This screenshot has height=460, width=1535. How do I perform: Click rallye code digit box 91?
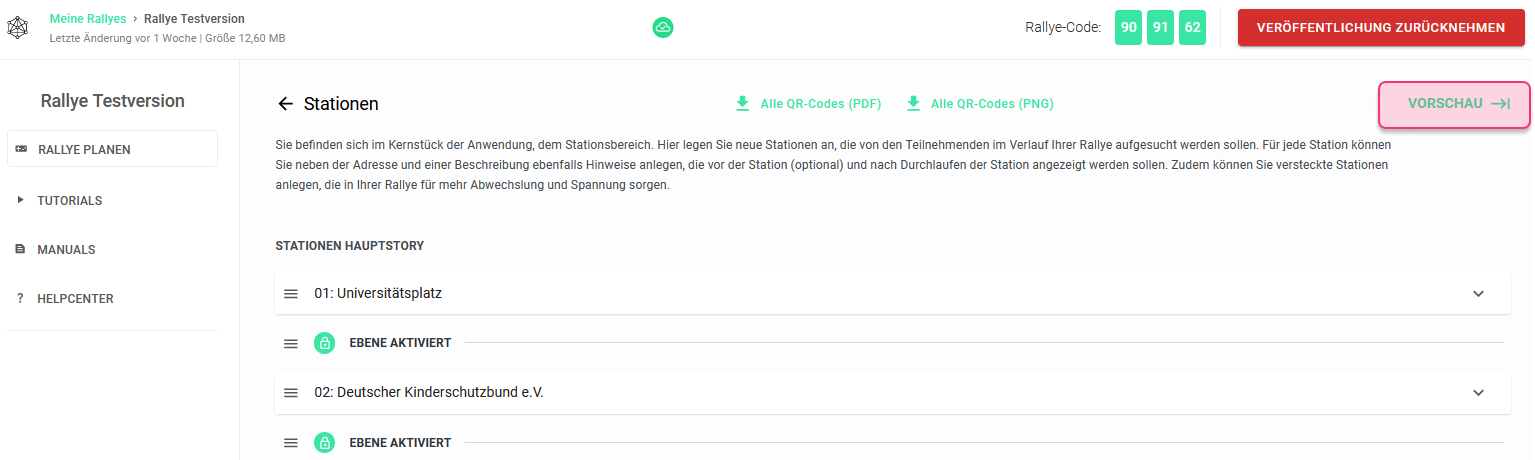pos(1161,28)
